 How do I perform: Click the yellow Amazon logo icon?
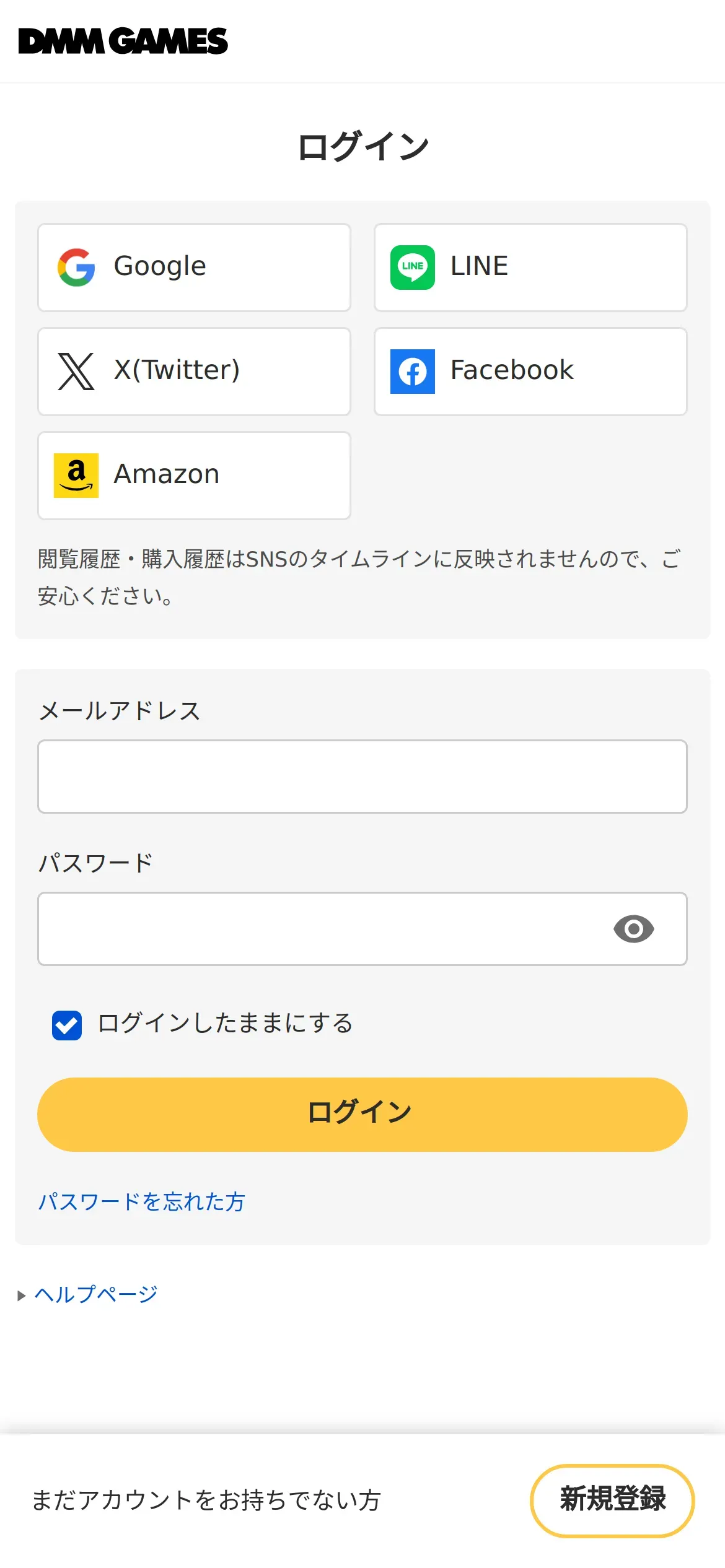(76, 476)
